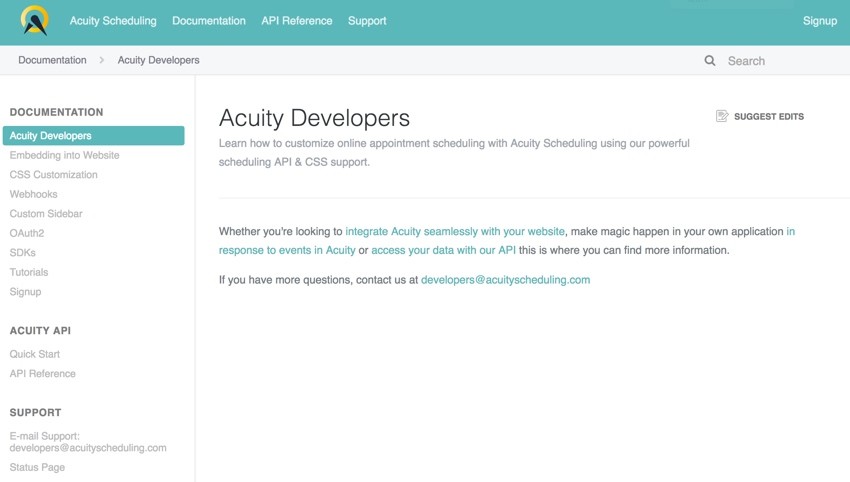Open the Webhooks sidebar page

33,194
